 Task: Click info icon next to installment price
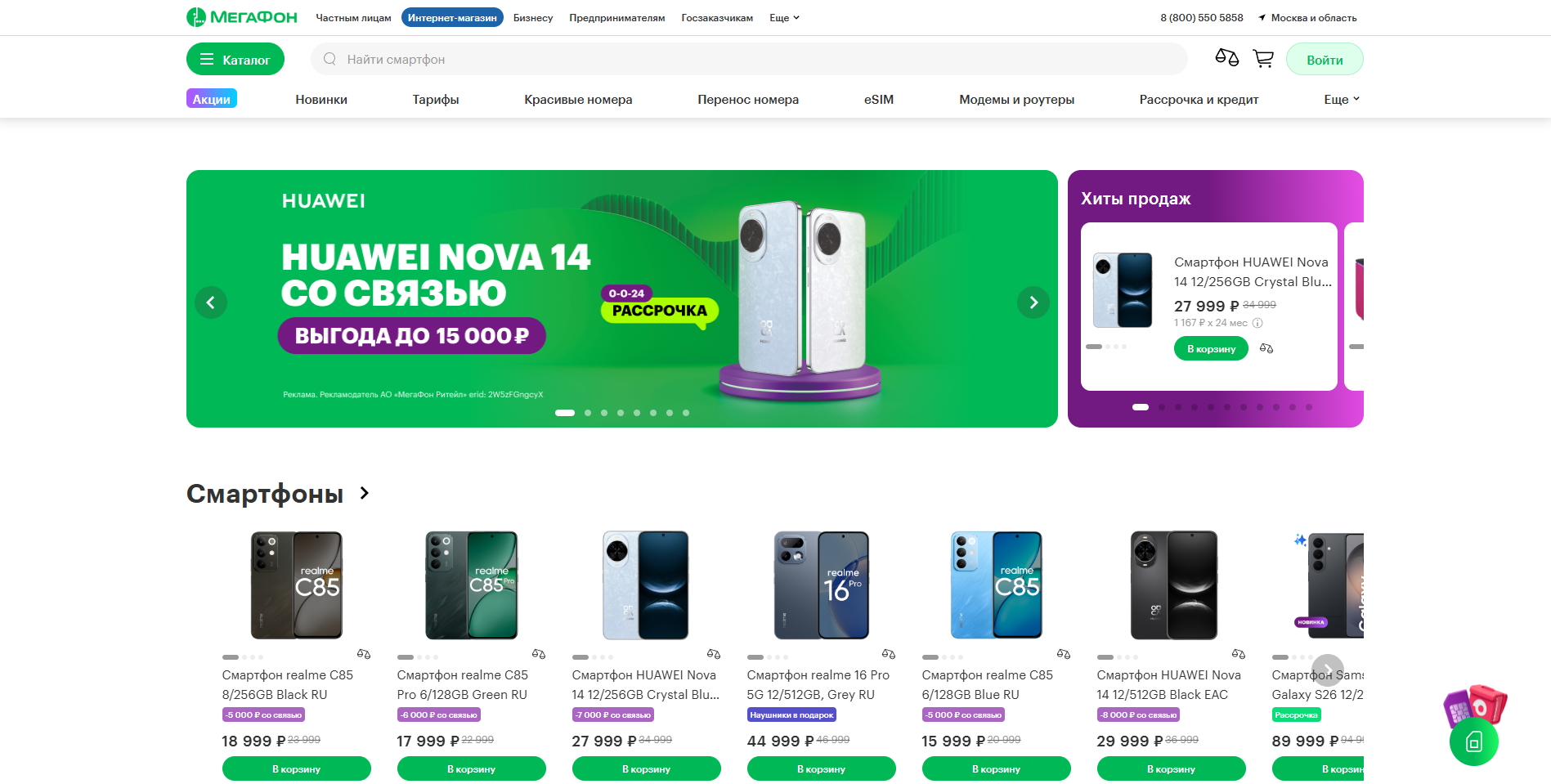point(1258,323)
